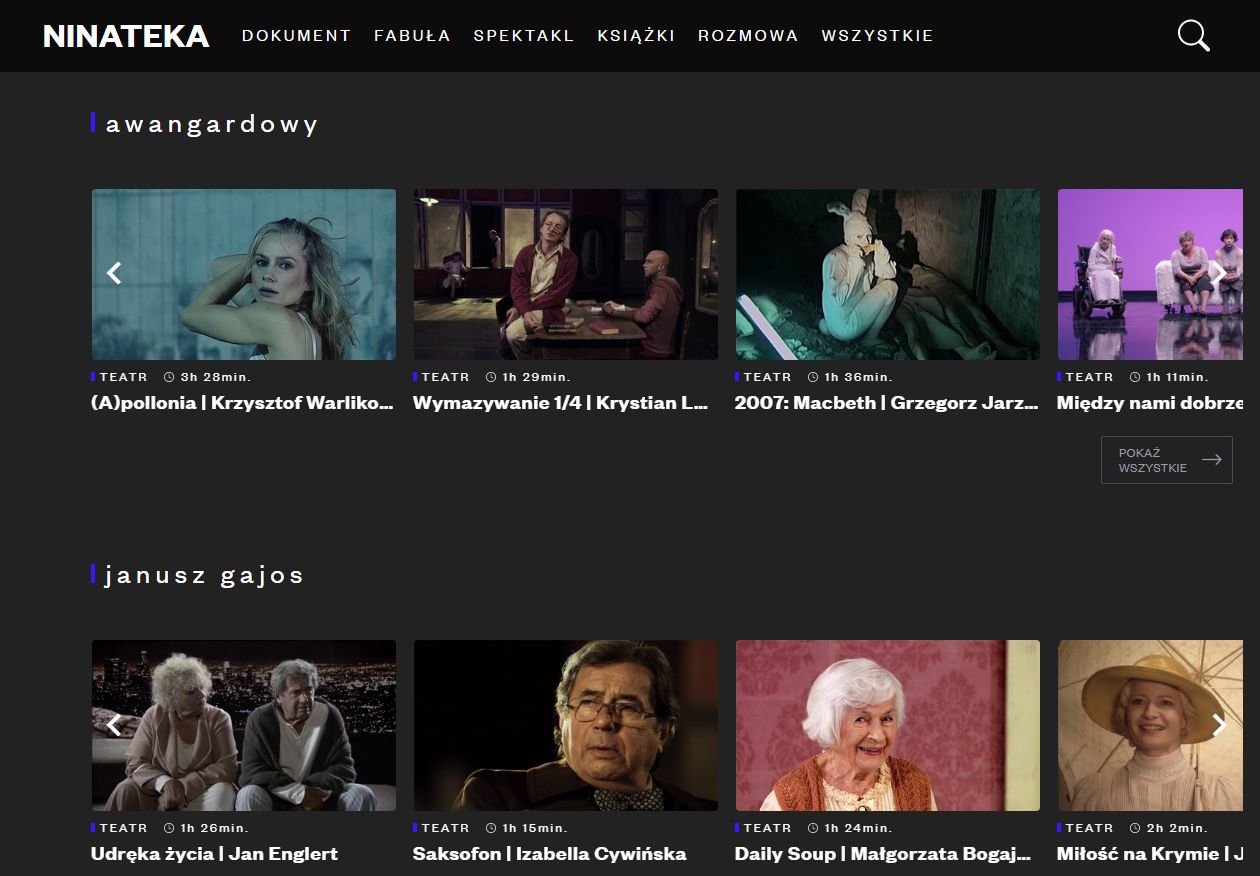Click TEATR tag under (A)pollonia

[123, 377]
